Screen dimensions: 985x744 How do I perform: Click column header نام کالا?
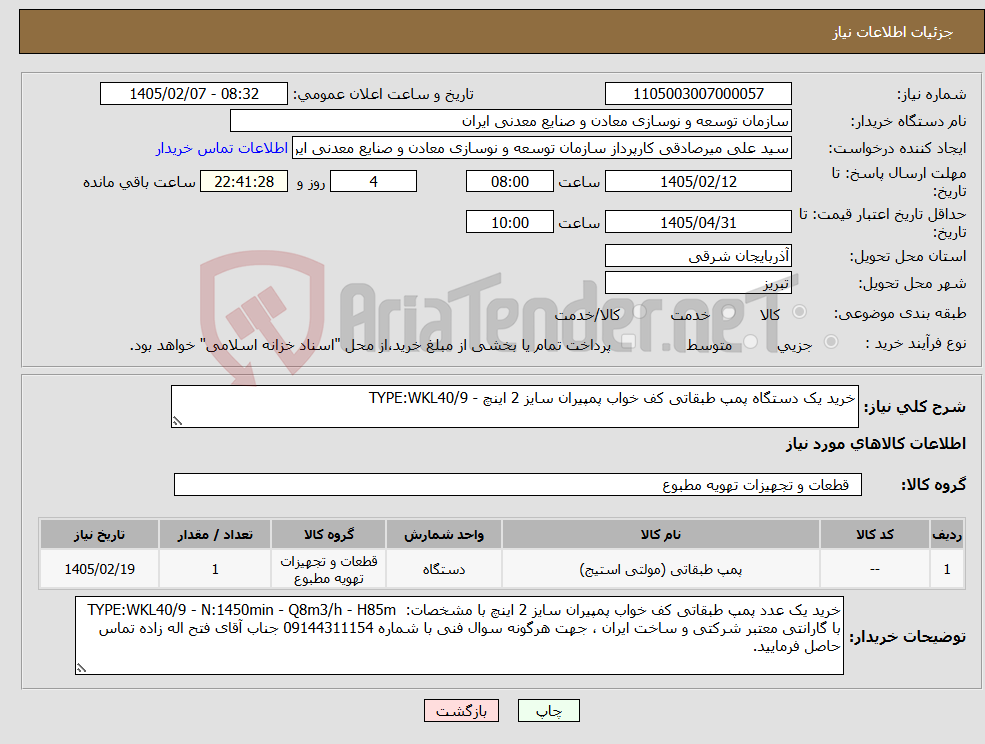coord(661,535)
